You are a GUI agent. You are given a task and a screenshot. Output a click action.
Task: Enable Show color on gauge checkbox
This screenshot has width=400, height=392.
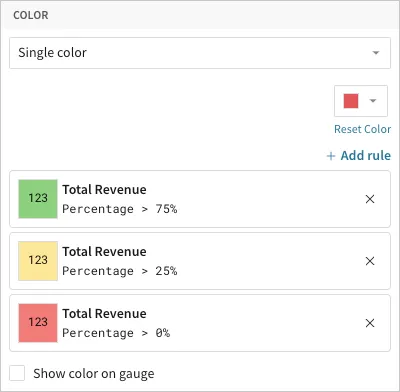[x=17, y=373]
